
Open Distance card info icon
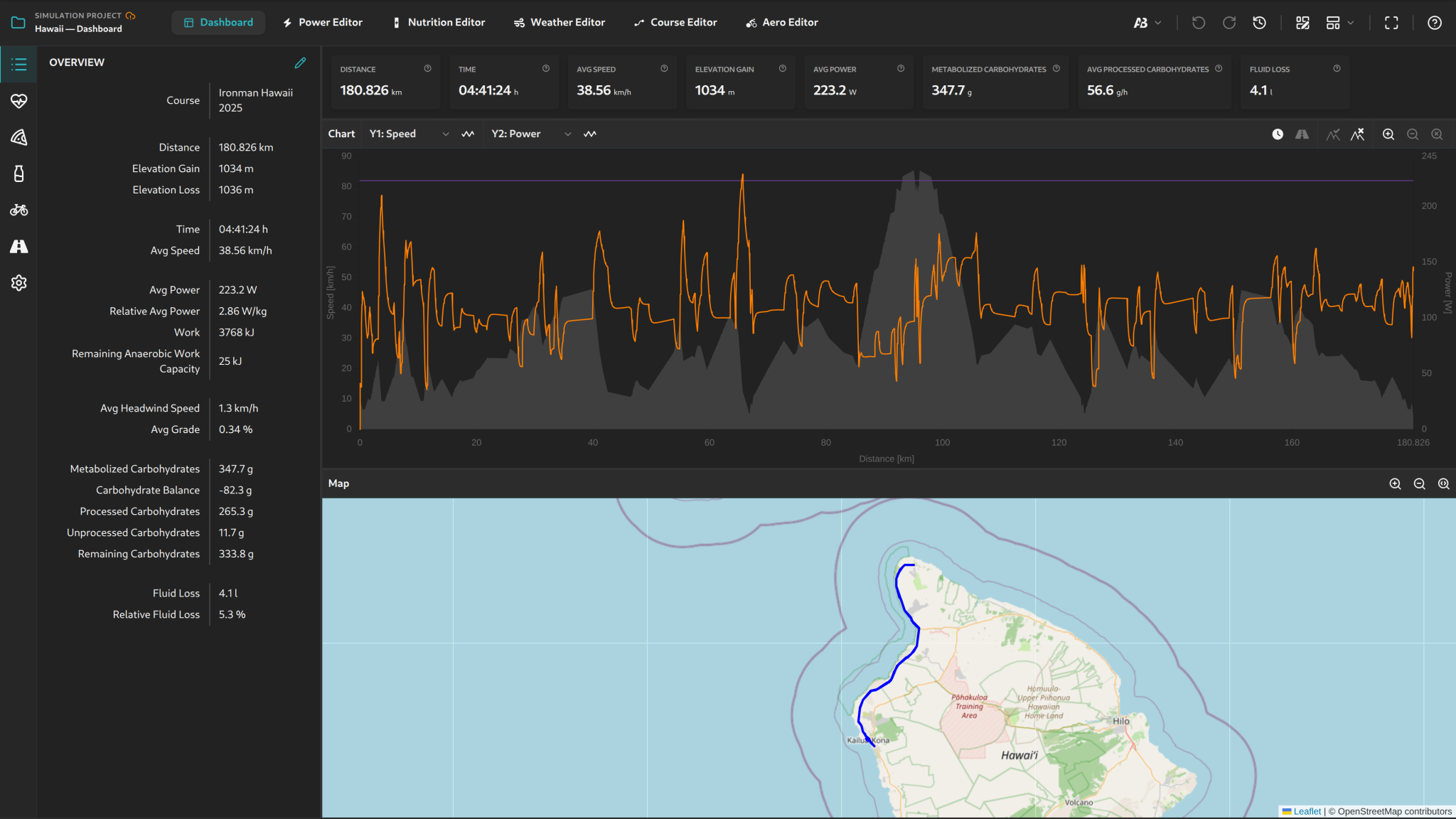(x=428, y=69)
